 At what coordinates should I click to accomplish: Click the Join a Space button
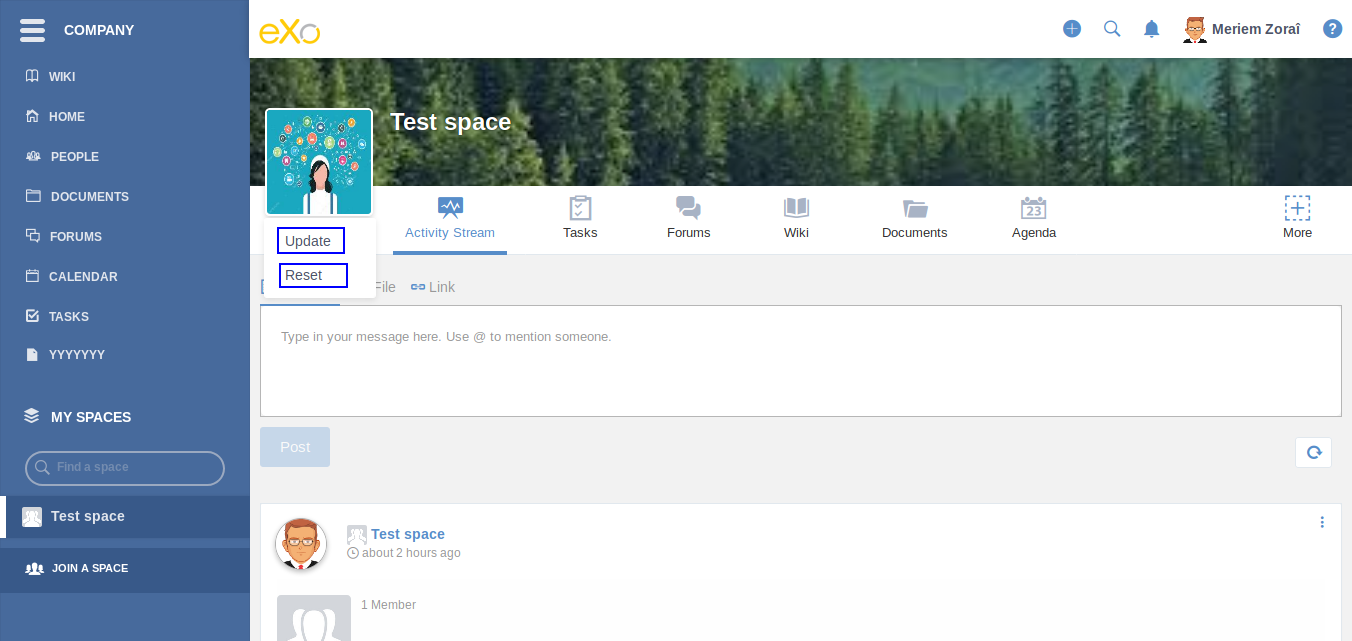coord(125,568)
